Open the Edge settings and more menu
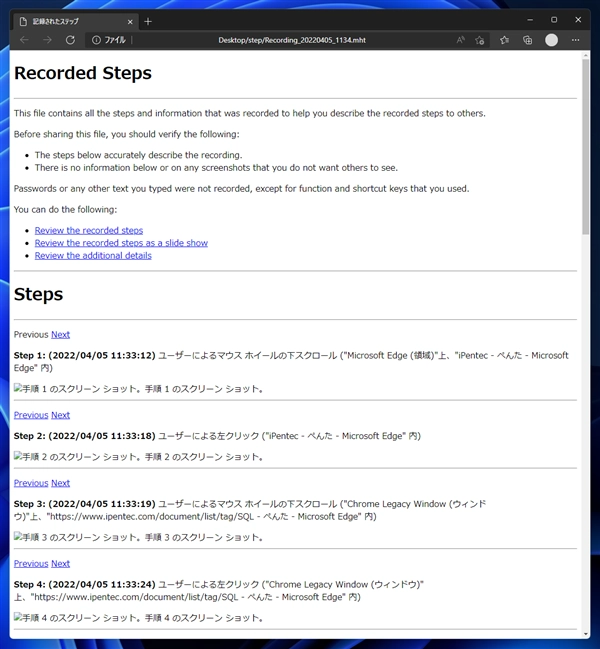600x649 pixels. (576, 40)
